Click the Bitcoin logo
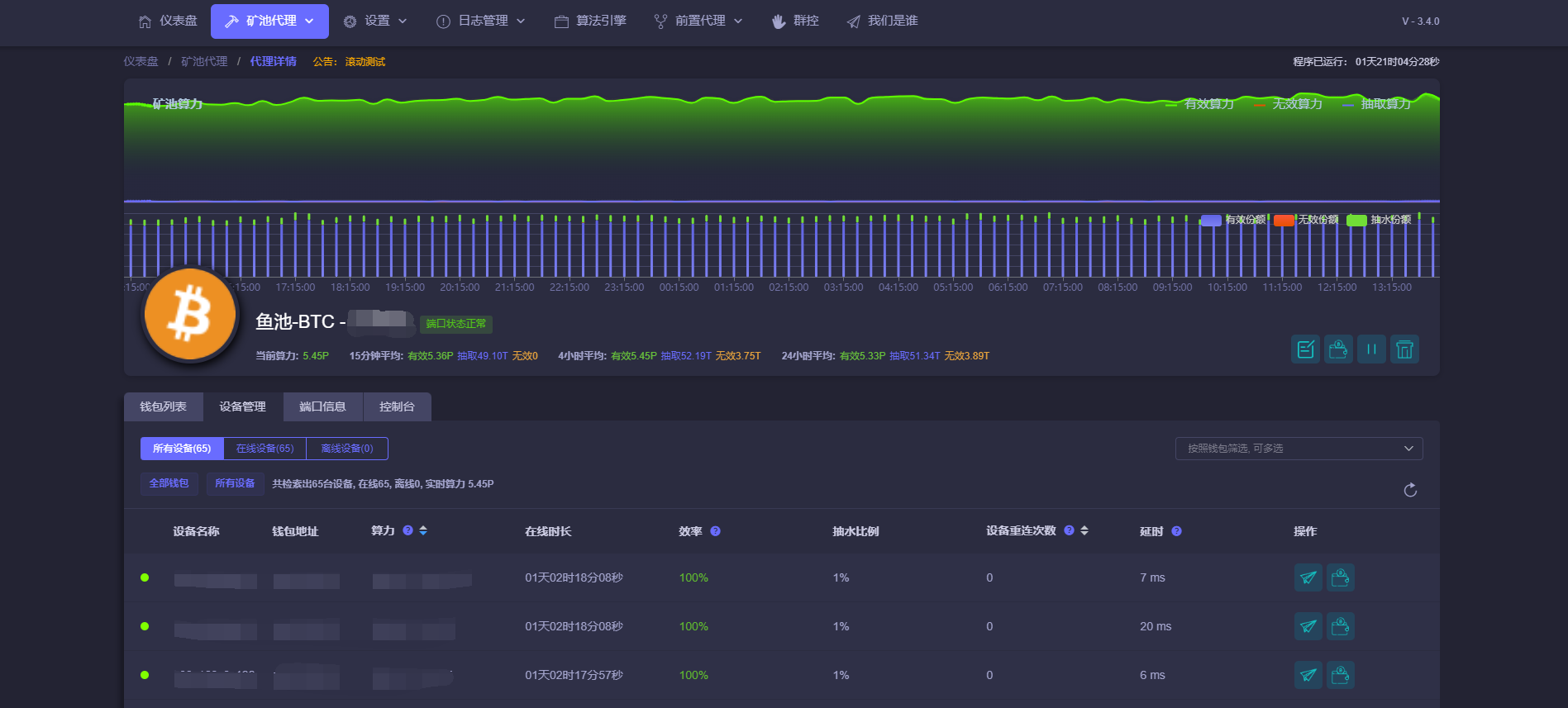This screenshot has height=708, width=1568. (x=190, y=315)
